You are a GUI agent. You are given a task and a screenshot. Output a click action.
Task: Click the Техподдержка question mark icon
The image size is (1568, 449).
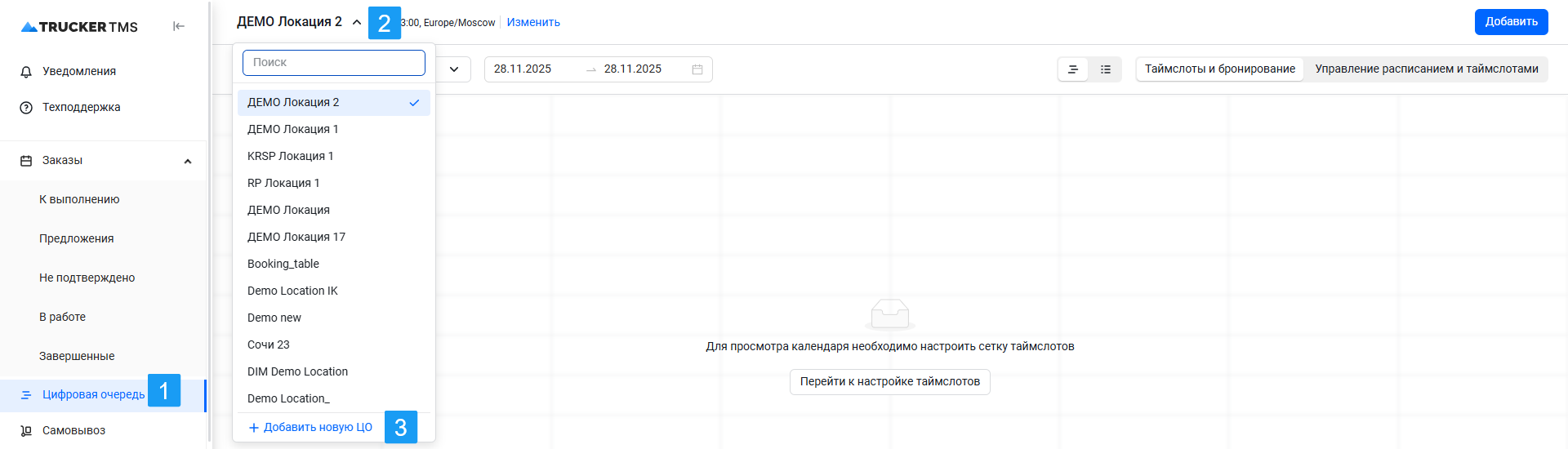tap(26, 108)
